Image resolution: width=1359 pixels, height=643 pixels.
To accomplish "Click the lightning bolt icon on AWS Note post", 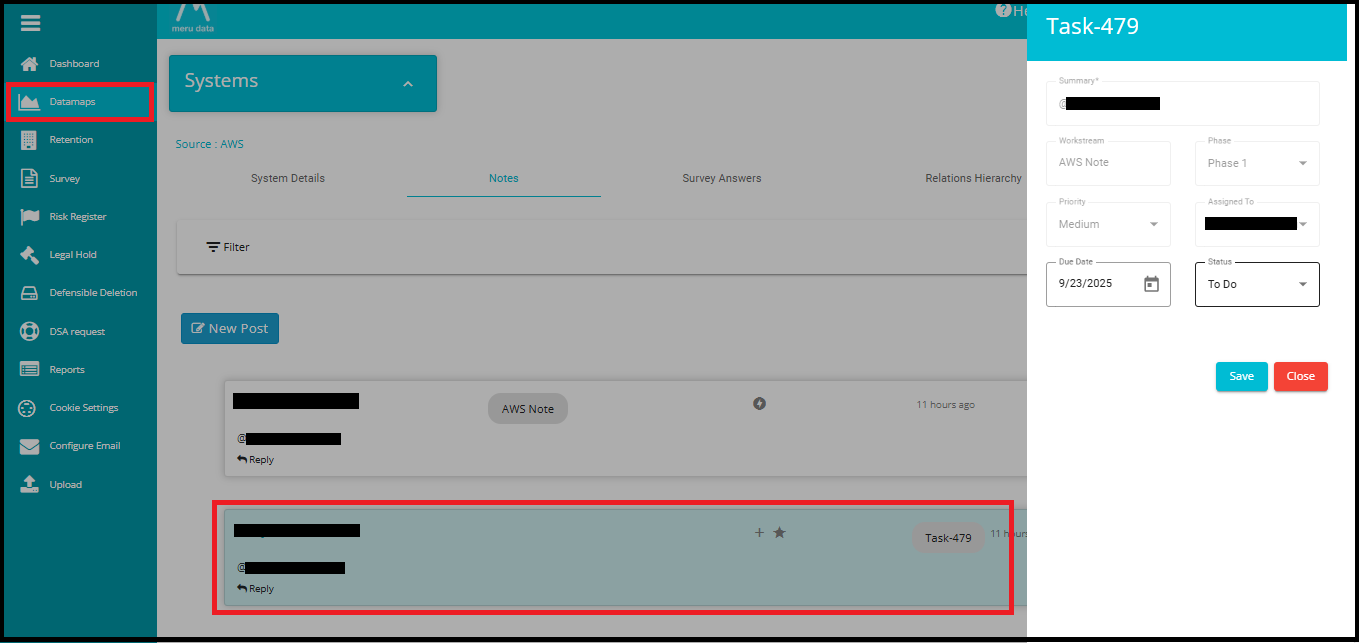I will tap(759, 404).
